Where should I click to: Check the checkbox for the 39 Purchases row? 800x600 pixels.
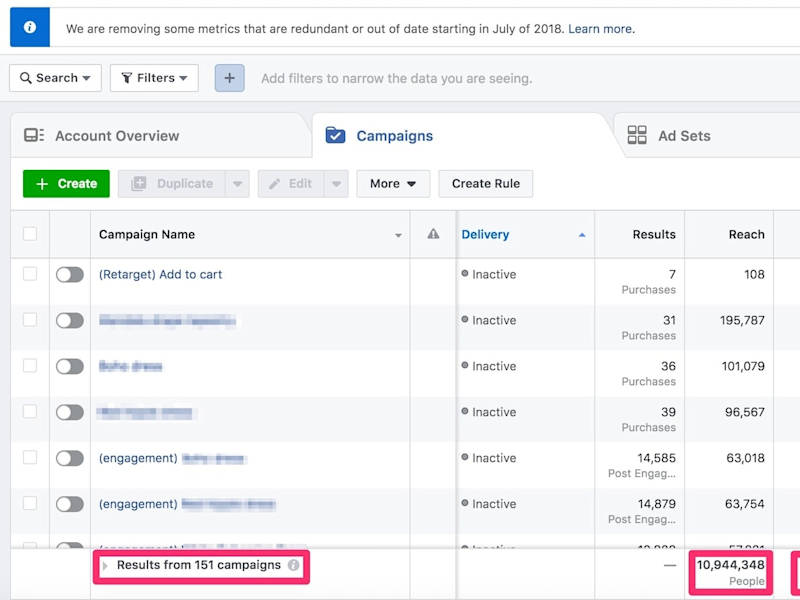pos(30,412)
